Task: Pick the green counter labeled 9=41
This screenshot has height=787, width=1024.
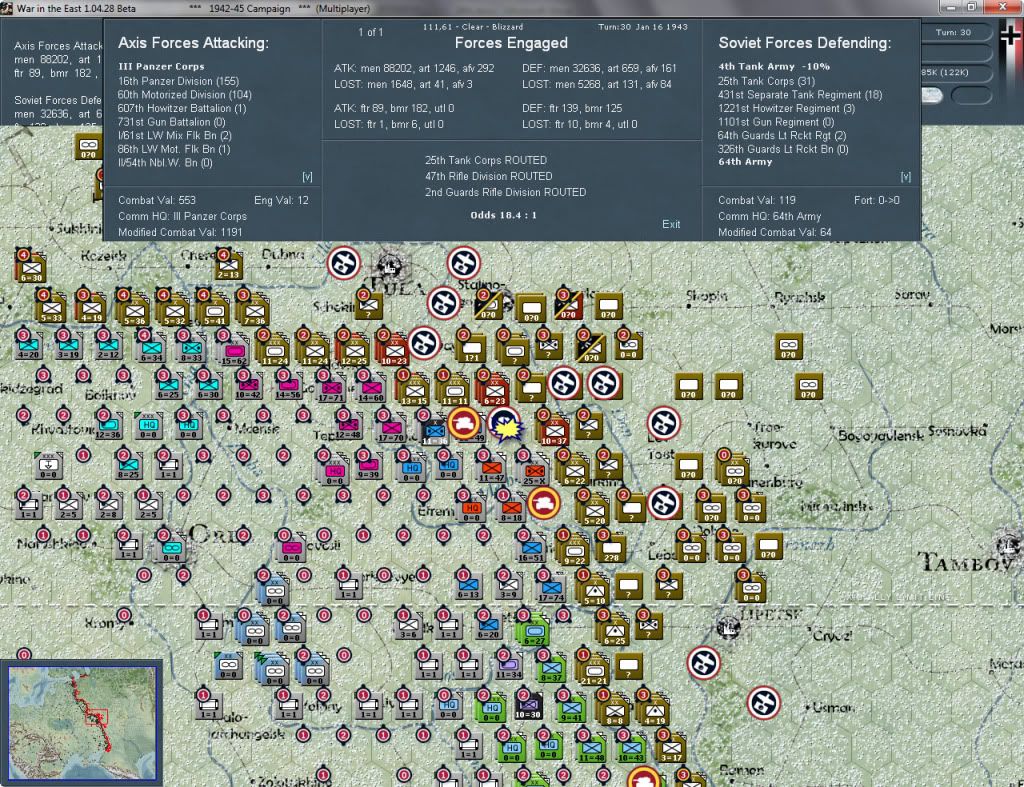Action: pyautogui.click(x=571, y=709)
